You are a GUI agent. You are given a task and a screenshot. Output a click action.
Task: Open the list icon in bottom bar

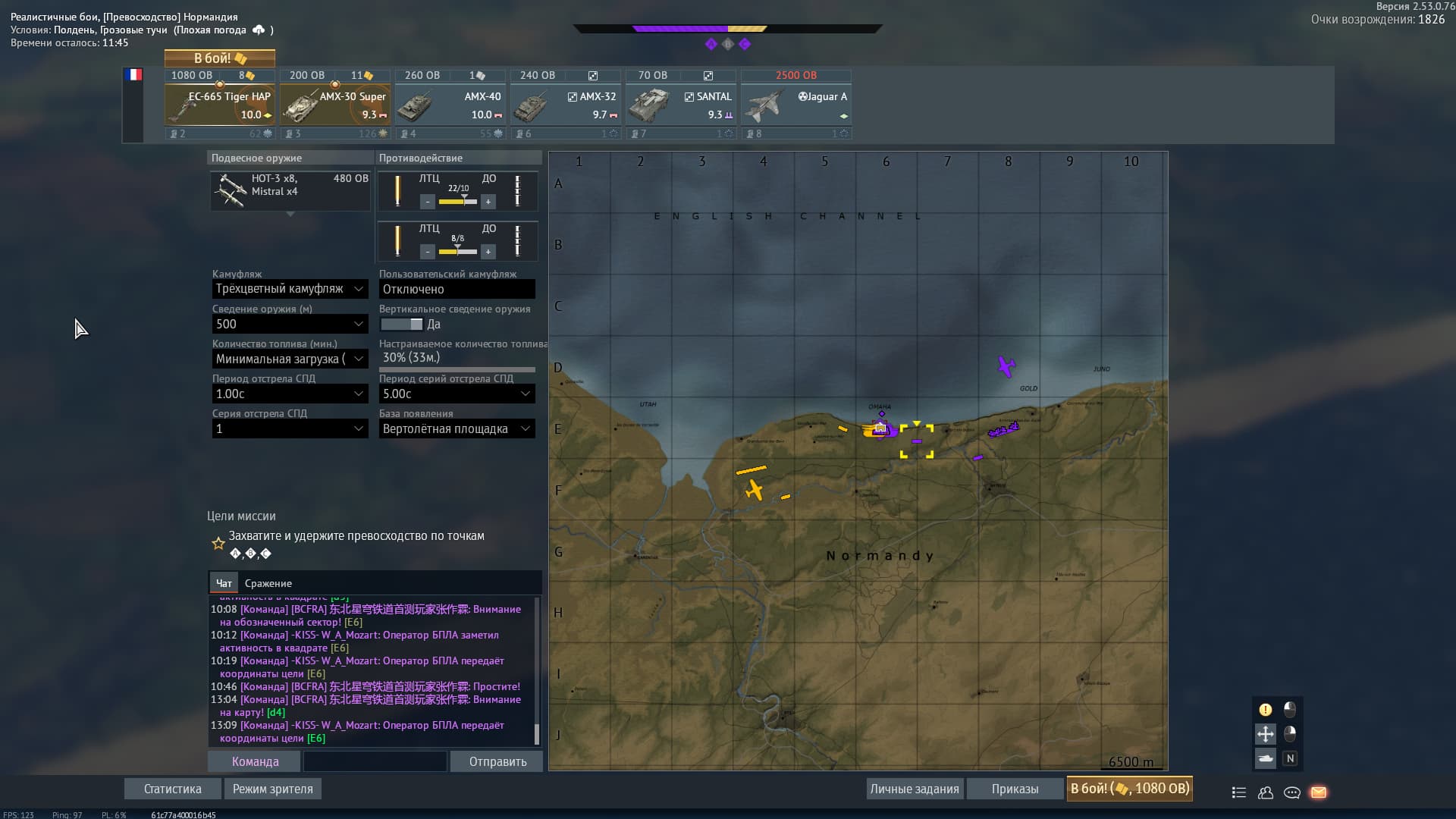(1238, 792)
